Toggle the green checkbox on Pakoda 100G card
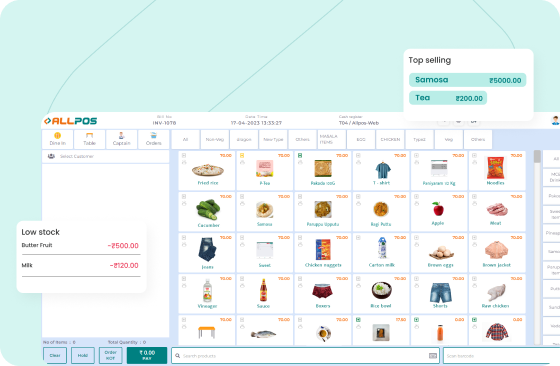 click(300, 155)
